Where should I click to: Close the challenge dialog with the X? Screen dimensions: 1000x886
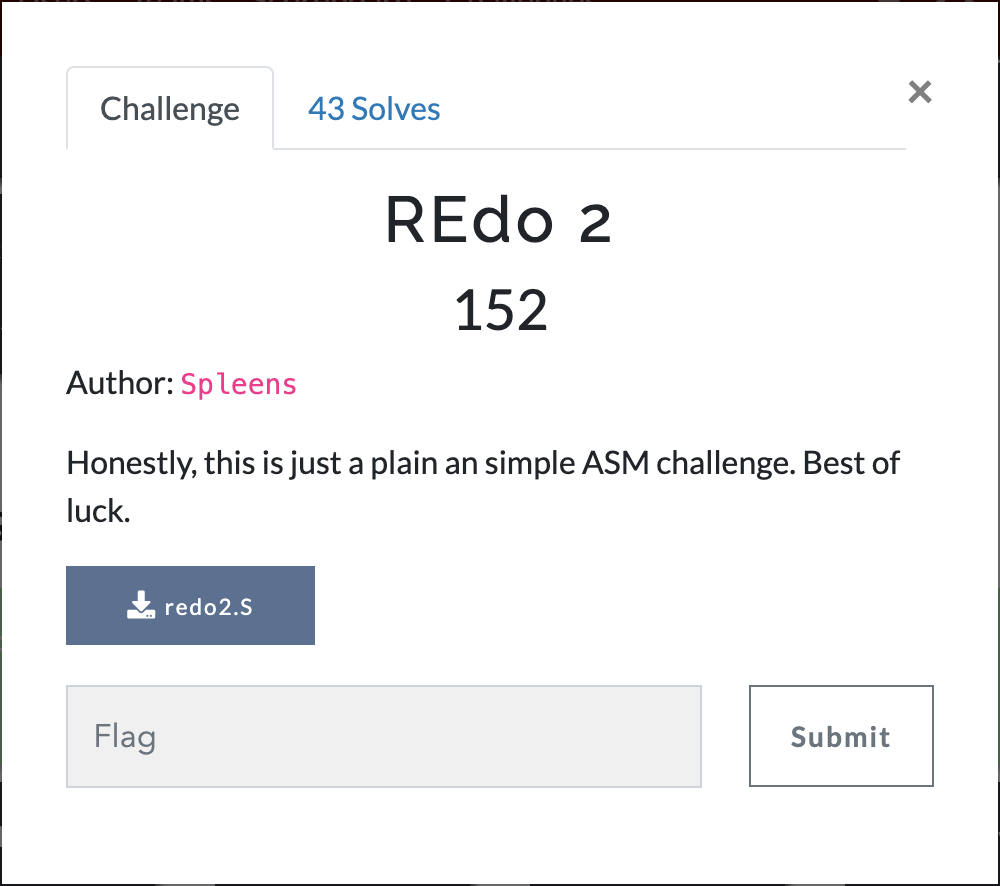coord(920,92)
